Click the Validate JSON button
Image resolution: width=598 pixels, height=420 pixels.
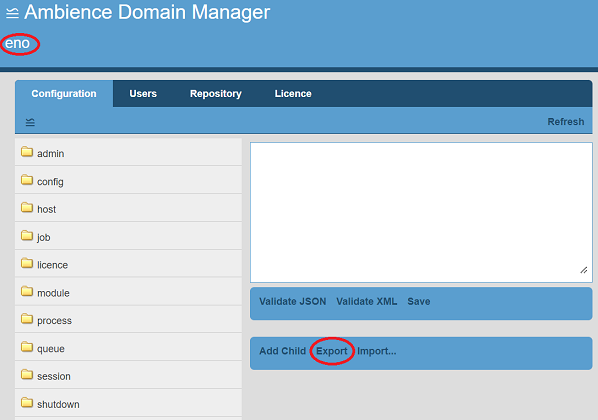pos(293,301)
